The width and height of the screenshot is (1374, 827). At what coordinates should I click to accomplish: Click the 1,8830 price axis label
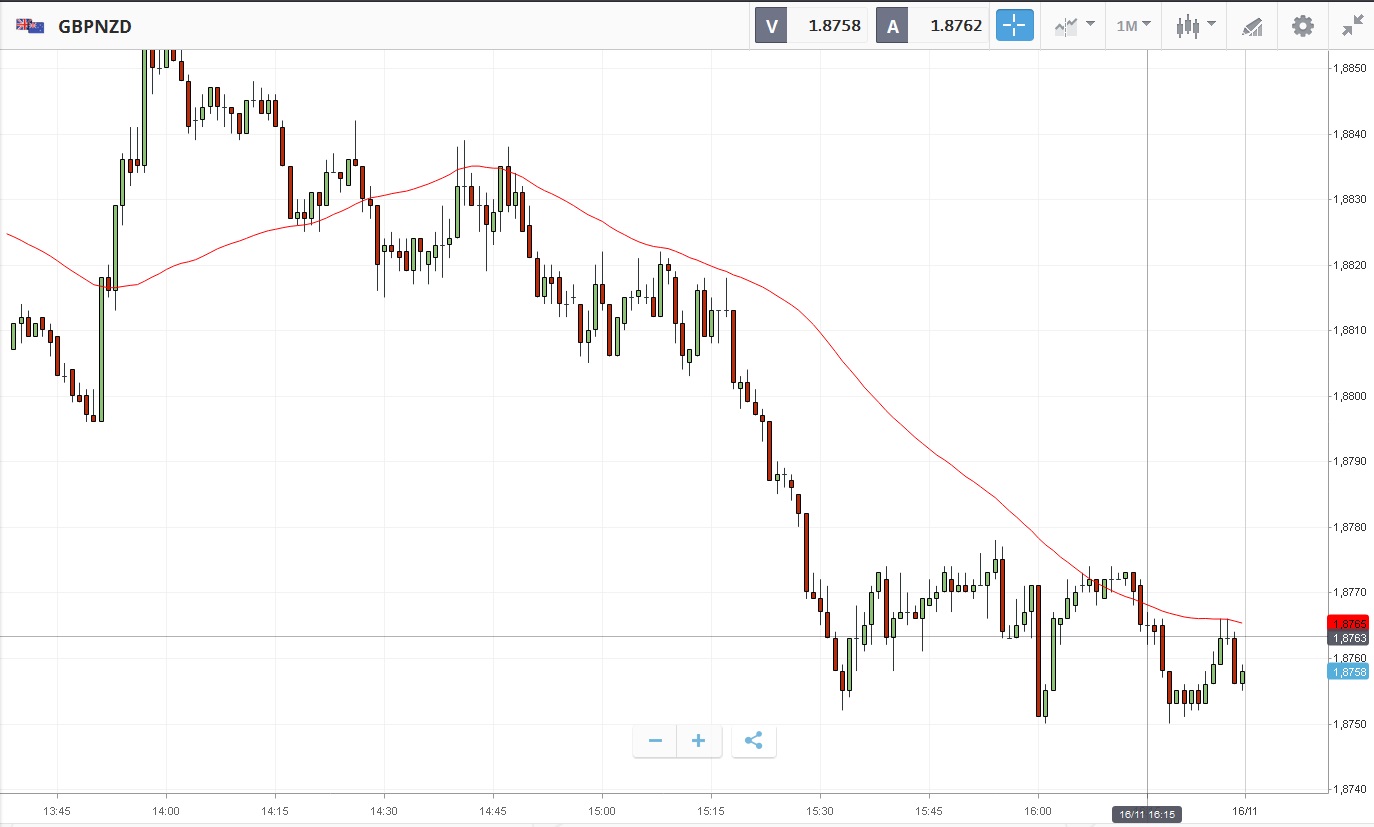[x=1349, y=199]
